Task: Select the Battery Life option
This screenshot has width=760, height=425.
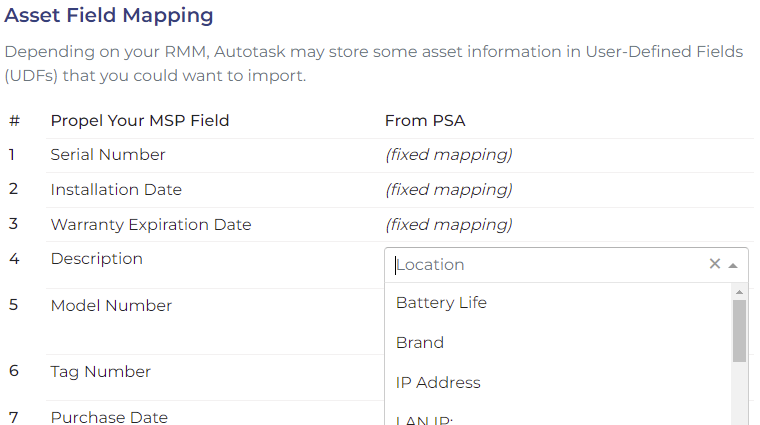Action: 558,303
